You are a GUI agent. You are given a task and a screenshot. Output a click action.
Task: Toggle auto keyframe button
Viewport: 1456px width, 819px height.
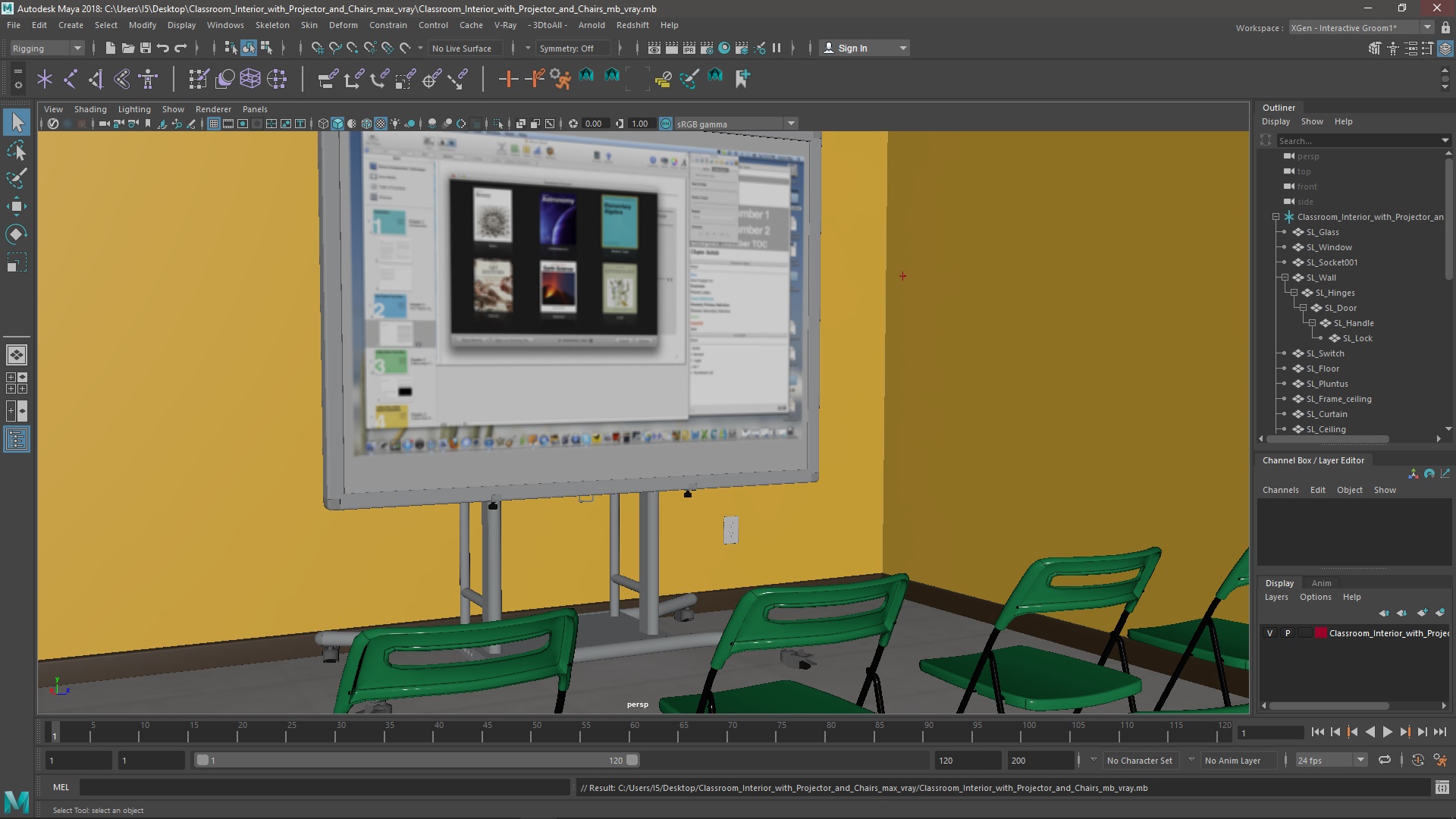[1417, 760]
